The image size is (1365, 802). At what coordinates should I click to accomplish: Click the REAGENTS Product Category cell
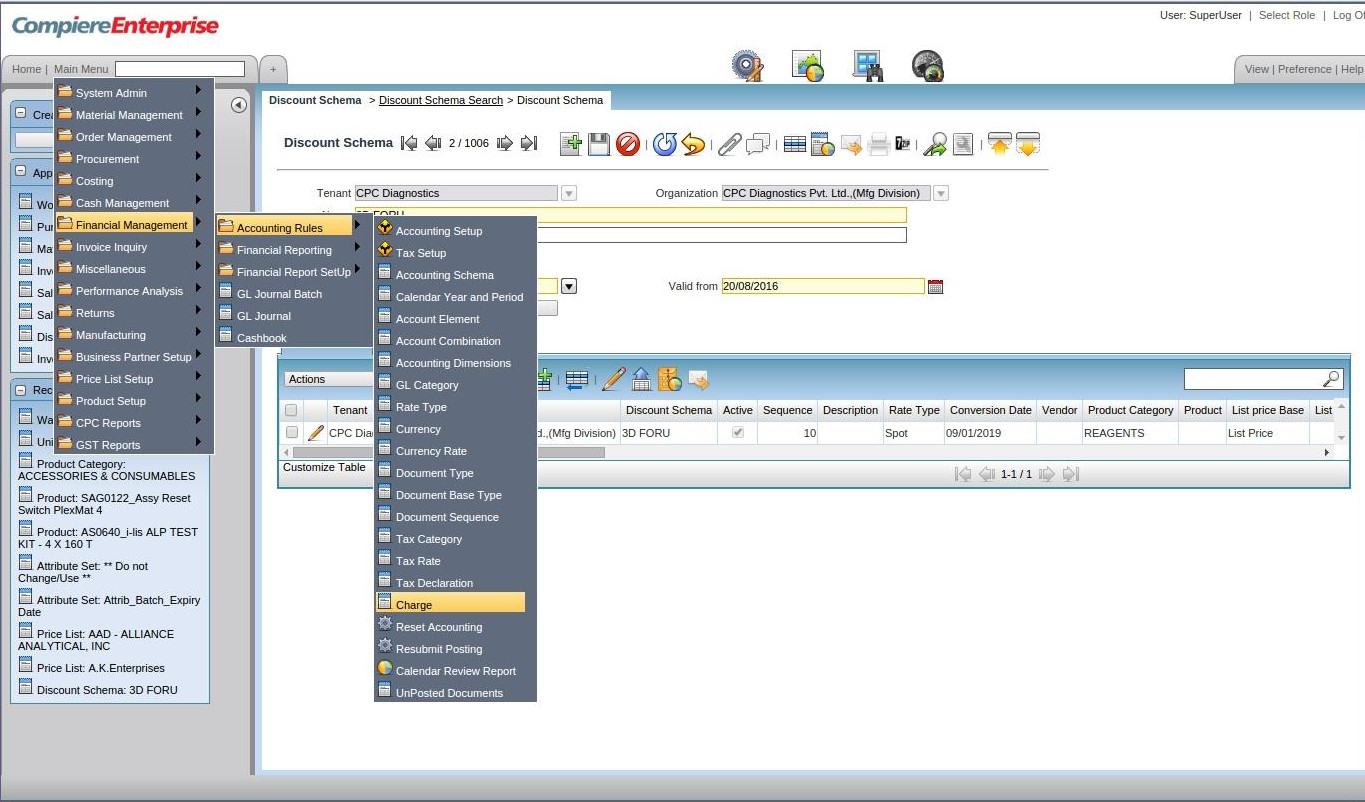[1128, 433]
